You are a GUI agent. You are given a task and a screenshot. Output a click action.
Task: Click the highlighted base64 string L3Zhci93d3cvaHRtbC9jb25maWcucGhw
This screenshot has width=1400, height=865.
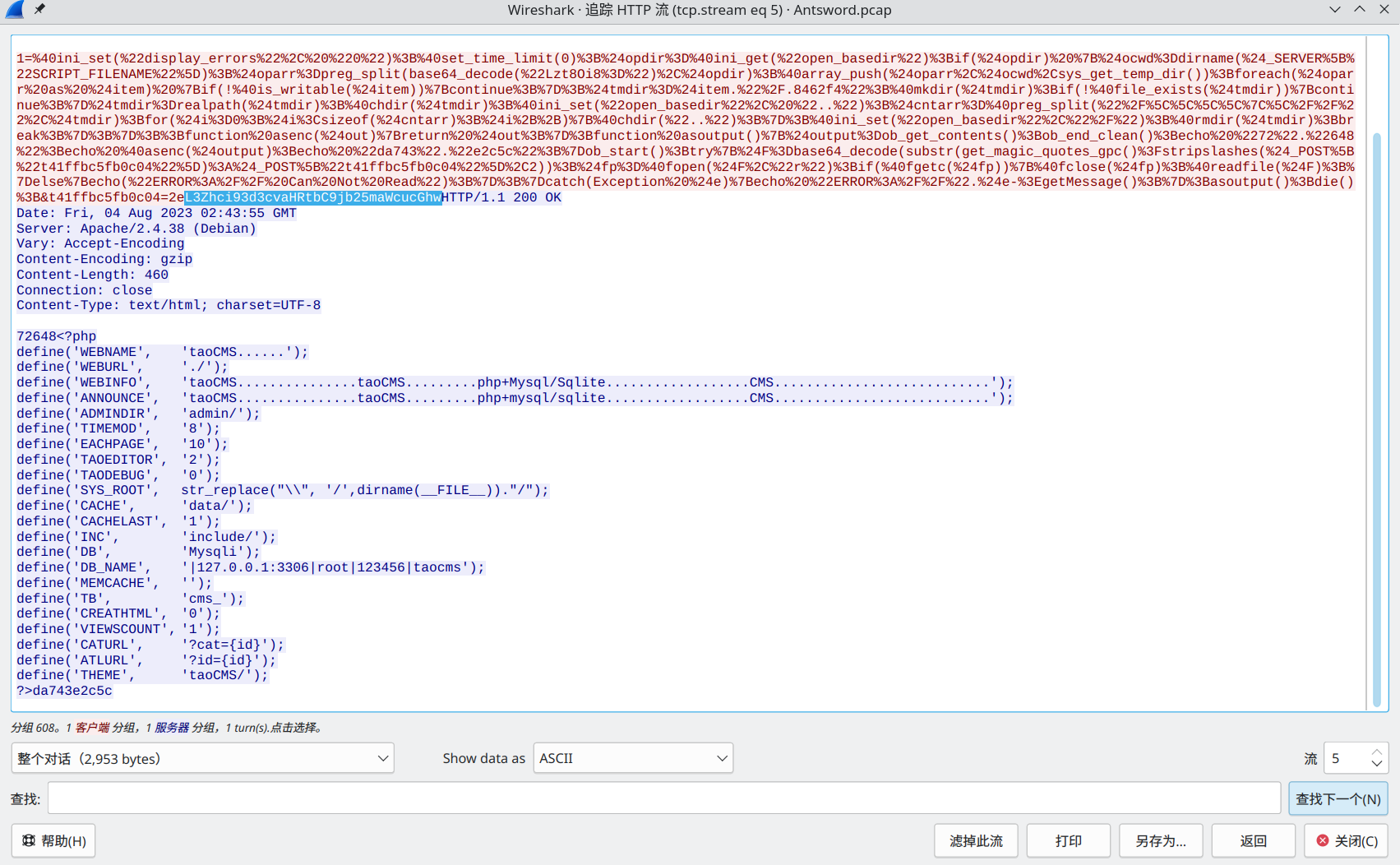pyautogui.click(x=313, y=197)
